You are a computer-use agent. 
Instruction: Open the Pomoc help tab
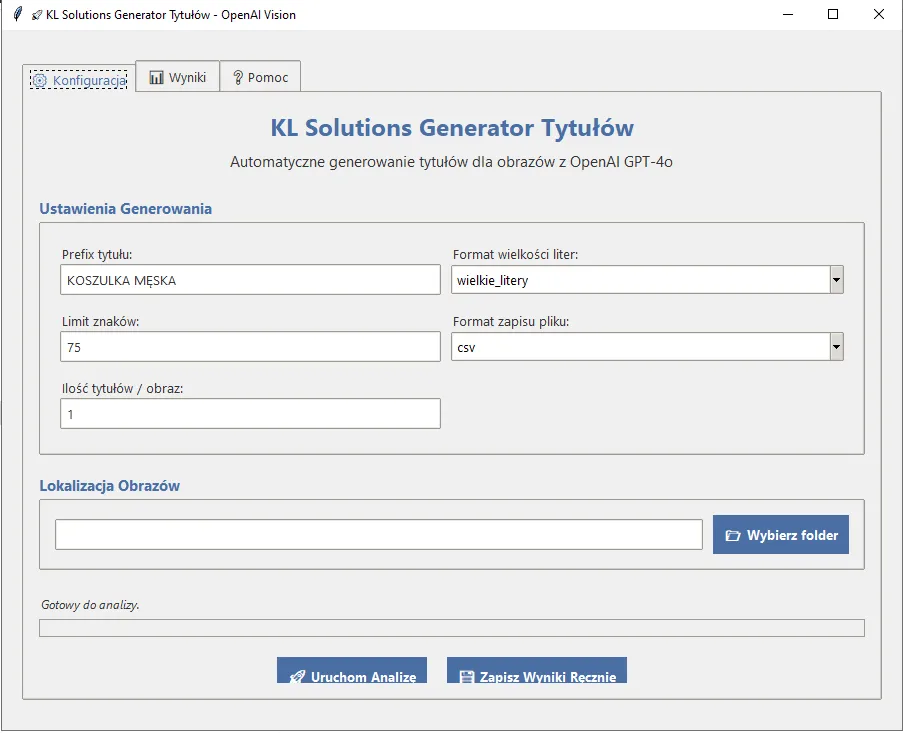pyautogui.click(x=260, y=77)
